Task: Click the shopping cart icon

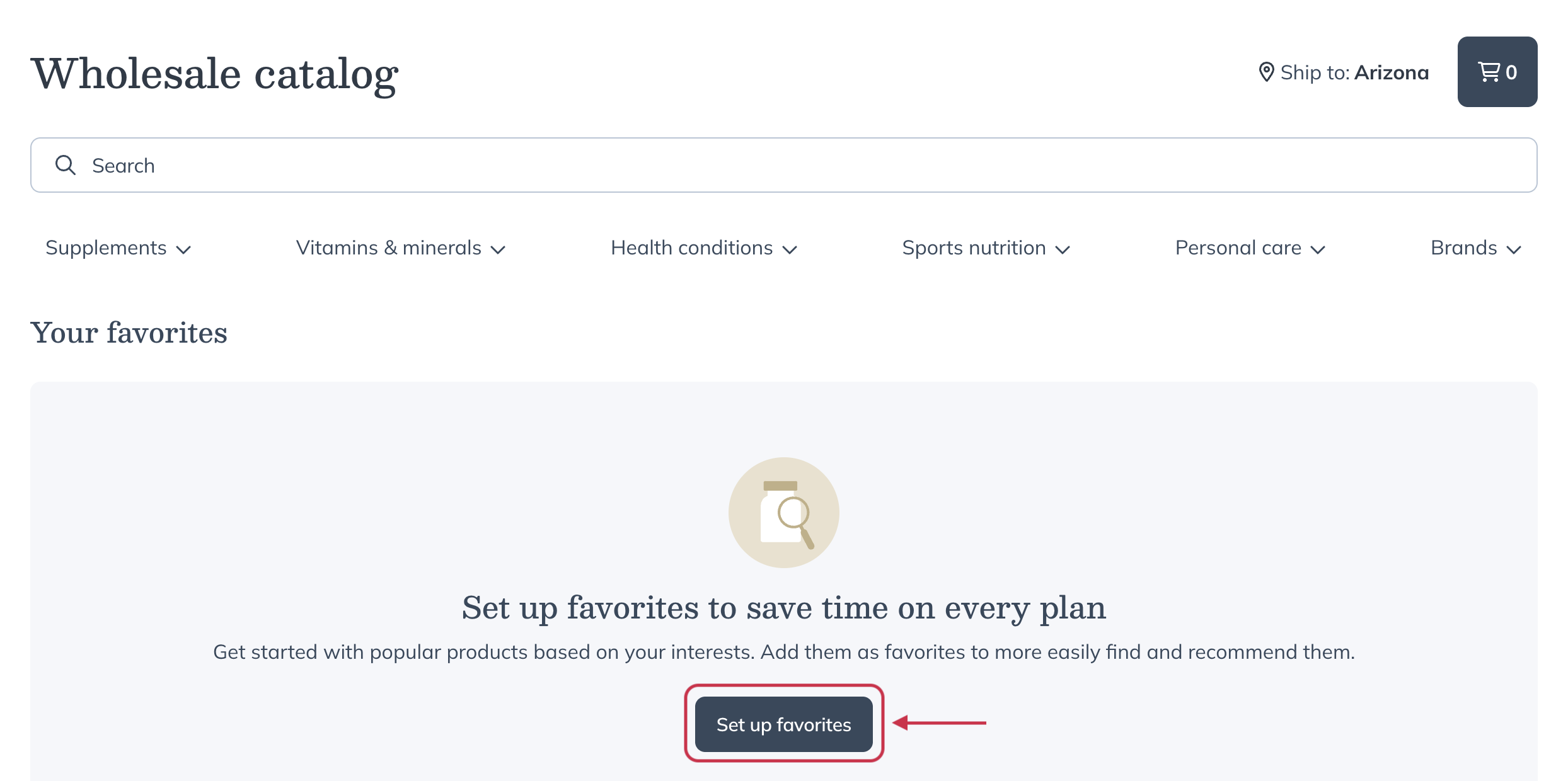Action: click(x=1489, y=71)
